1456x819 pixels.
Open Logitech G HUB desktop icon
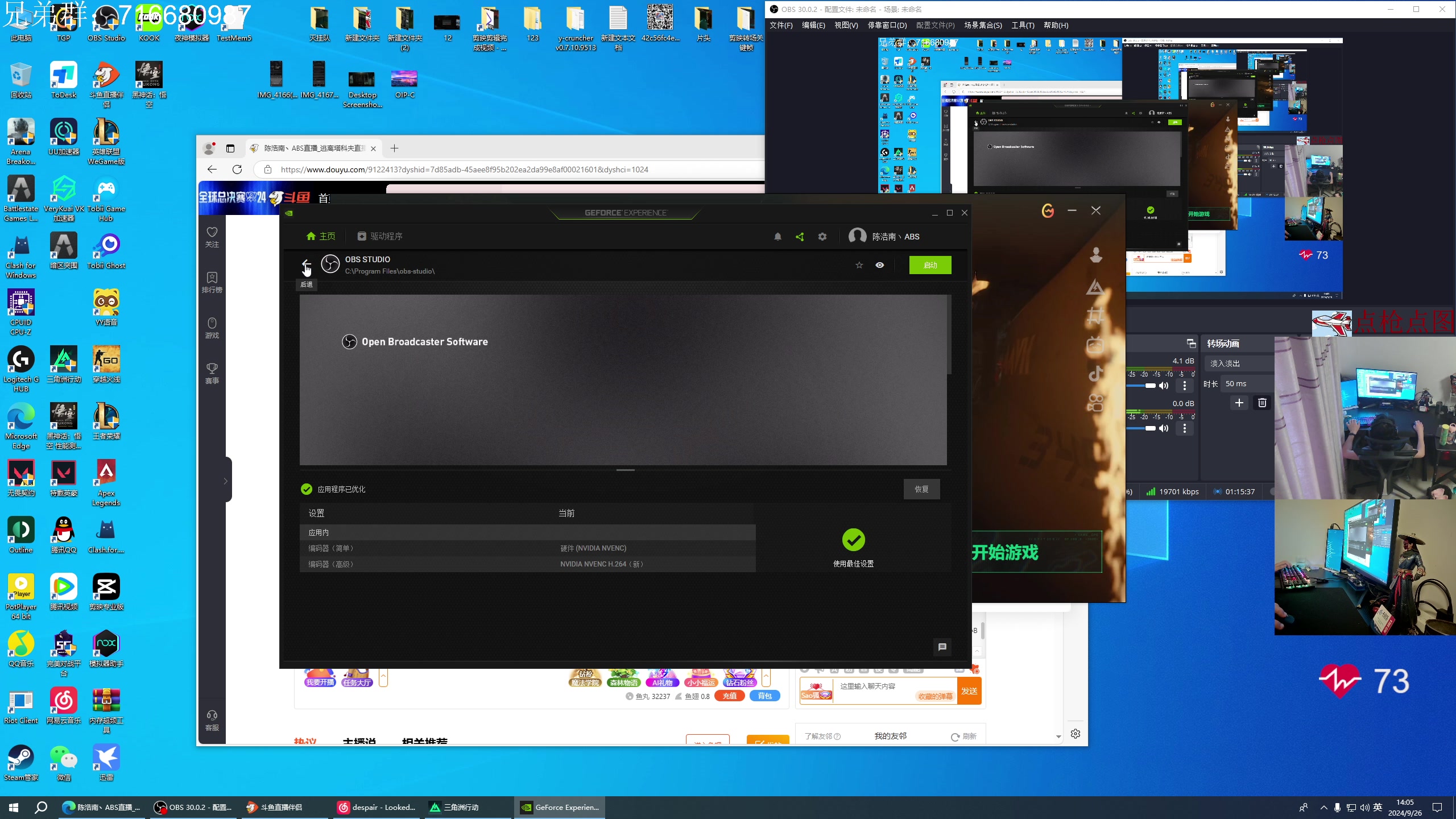coord(21,370)
